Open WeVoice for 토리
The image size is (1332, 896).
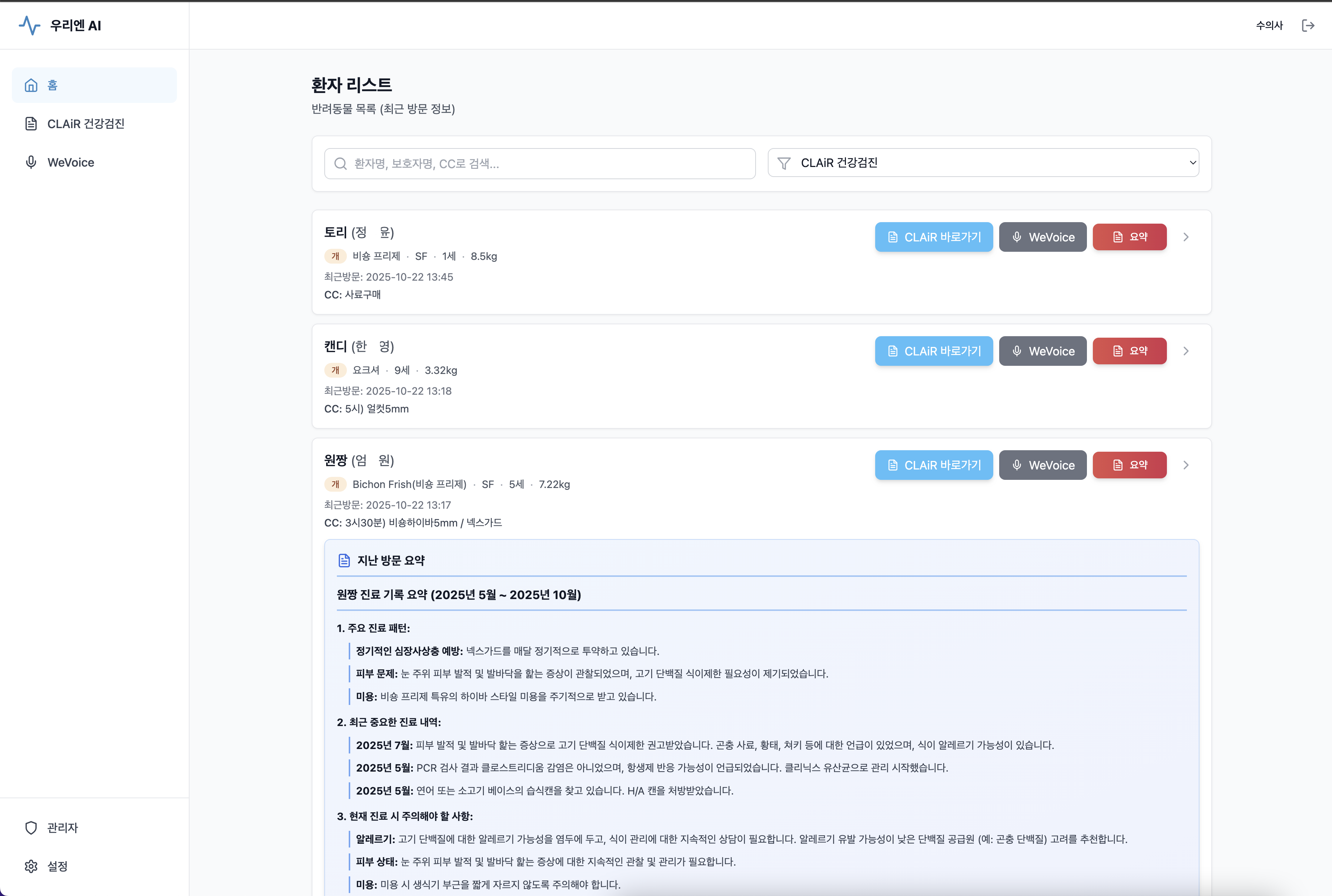pos(1042,237)
